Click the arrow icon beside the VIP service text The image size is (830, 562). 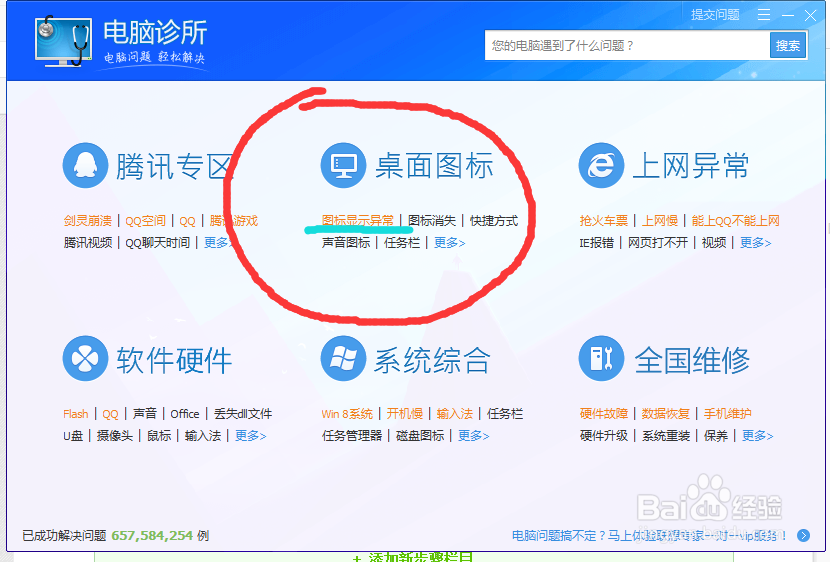803,536
